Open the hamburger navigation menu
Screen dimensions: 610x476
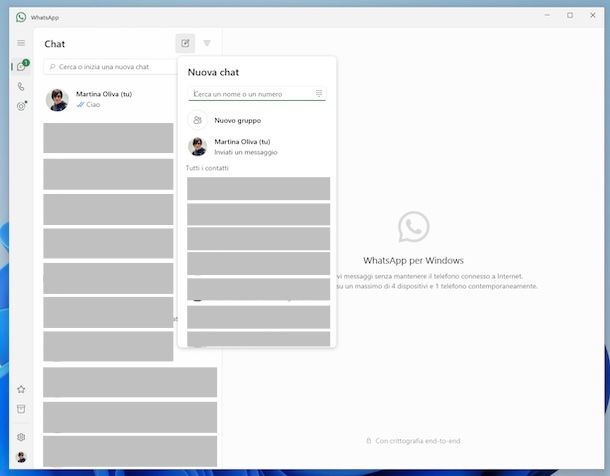[21, 43]
